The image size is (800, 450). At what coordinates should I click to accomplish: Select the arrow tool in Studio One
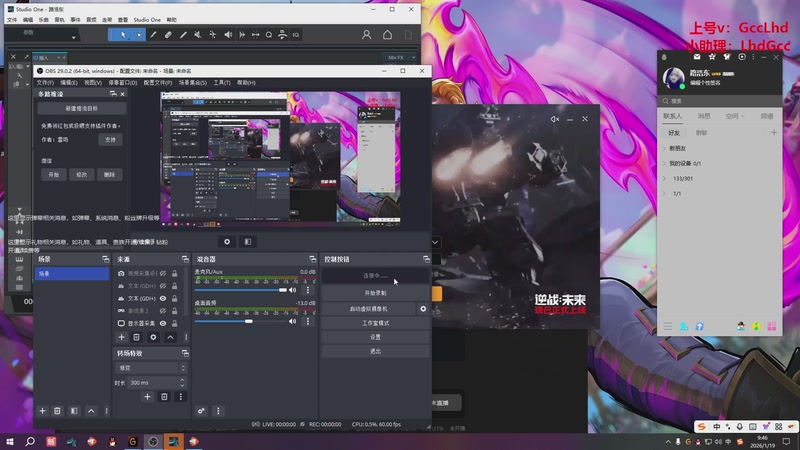pos(124,34)
